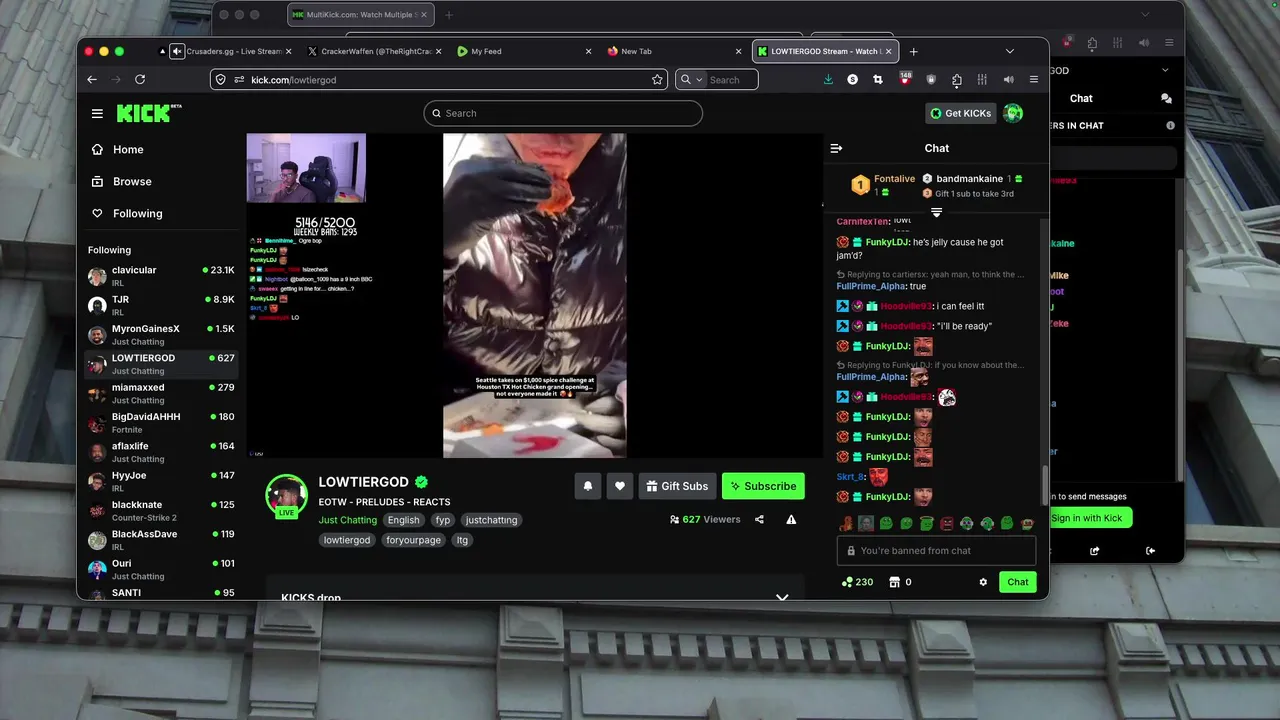1280x720 pixels.
Task: Click the chat scrollbar
Action: [x=1046, y=486]
